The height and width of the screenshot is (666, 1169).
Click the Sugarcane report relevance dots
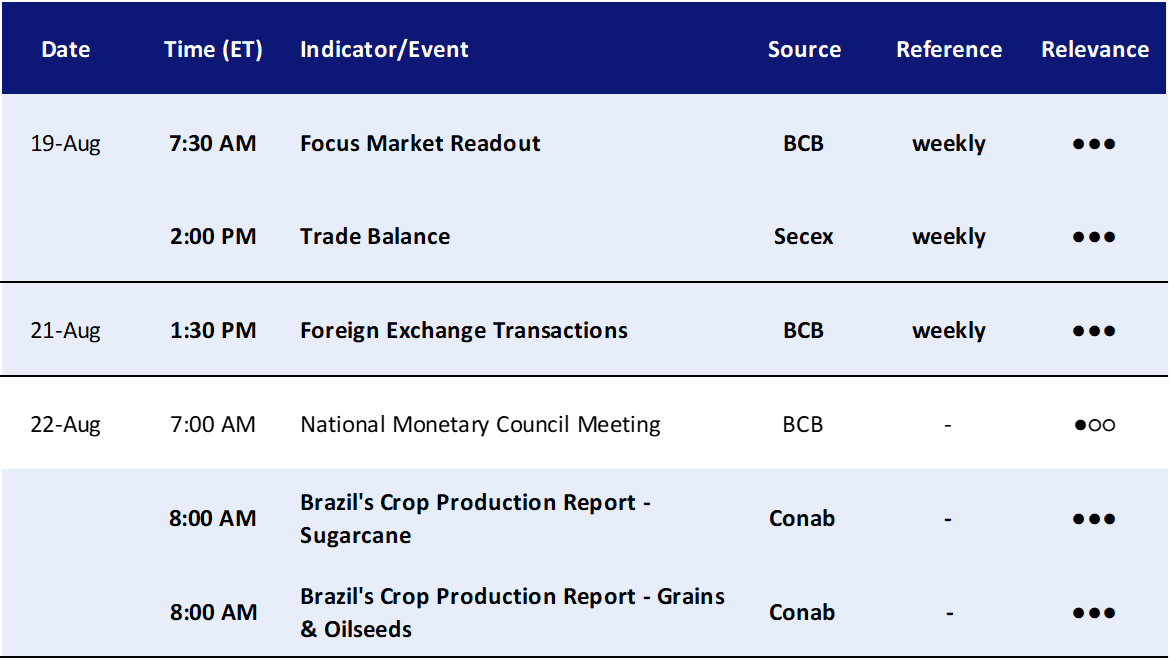click(x=1094, y=519)
